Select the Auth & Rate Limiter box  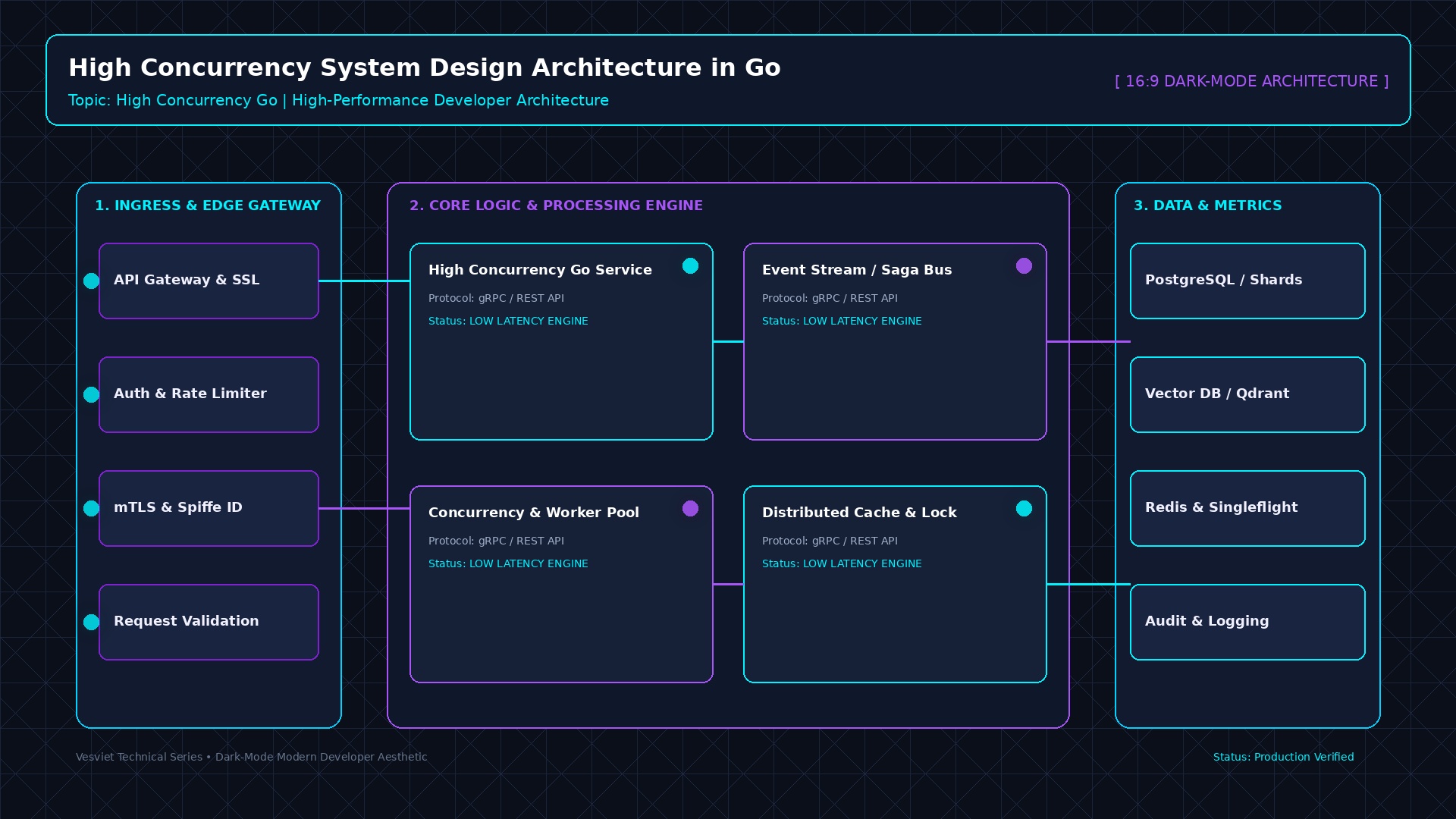coord(209,394)
